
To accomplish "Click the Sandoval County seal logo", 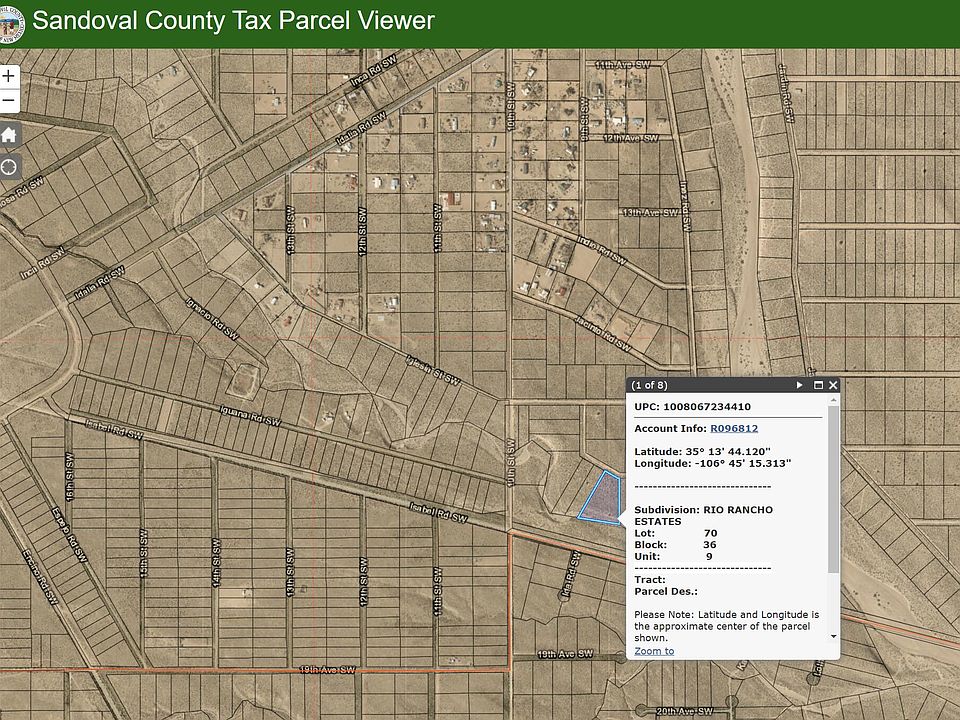I will tap(13, 22).
